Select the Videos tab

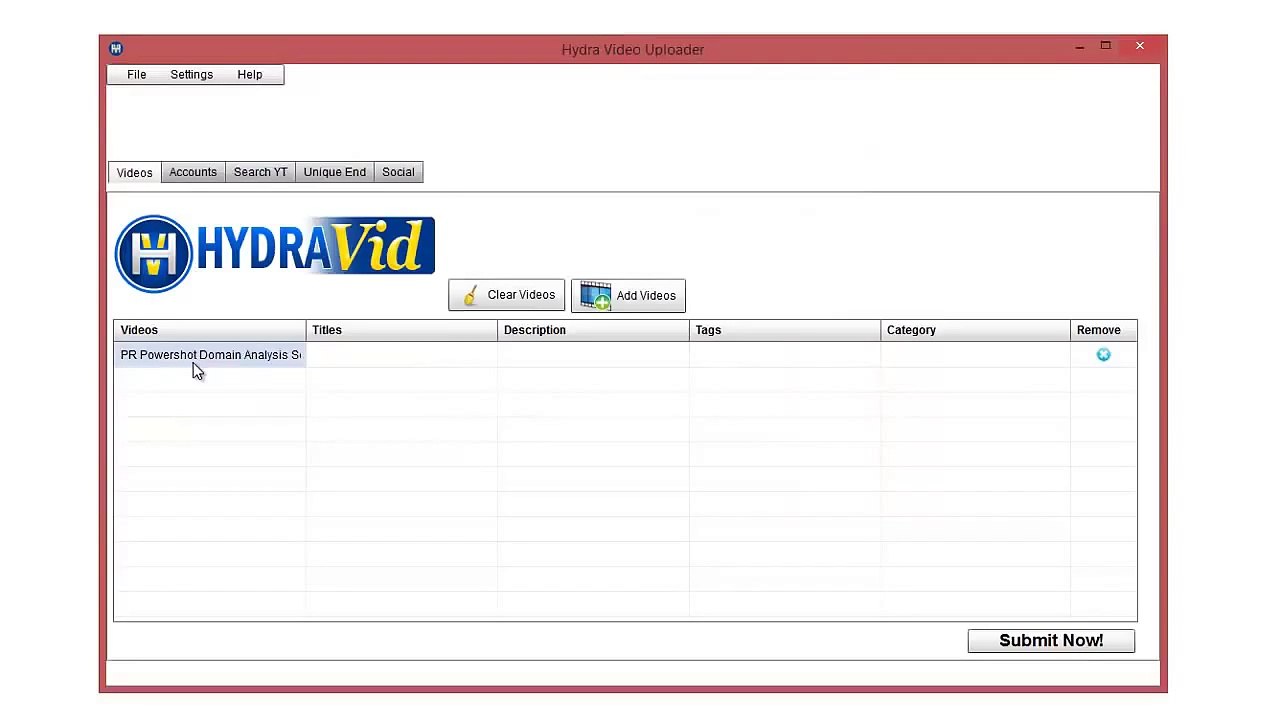(x=134, y=172)
